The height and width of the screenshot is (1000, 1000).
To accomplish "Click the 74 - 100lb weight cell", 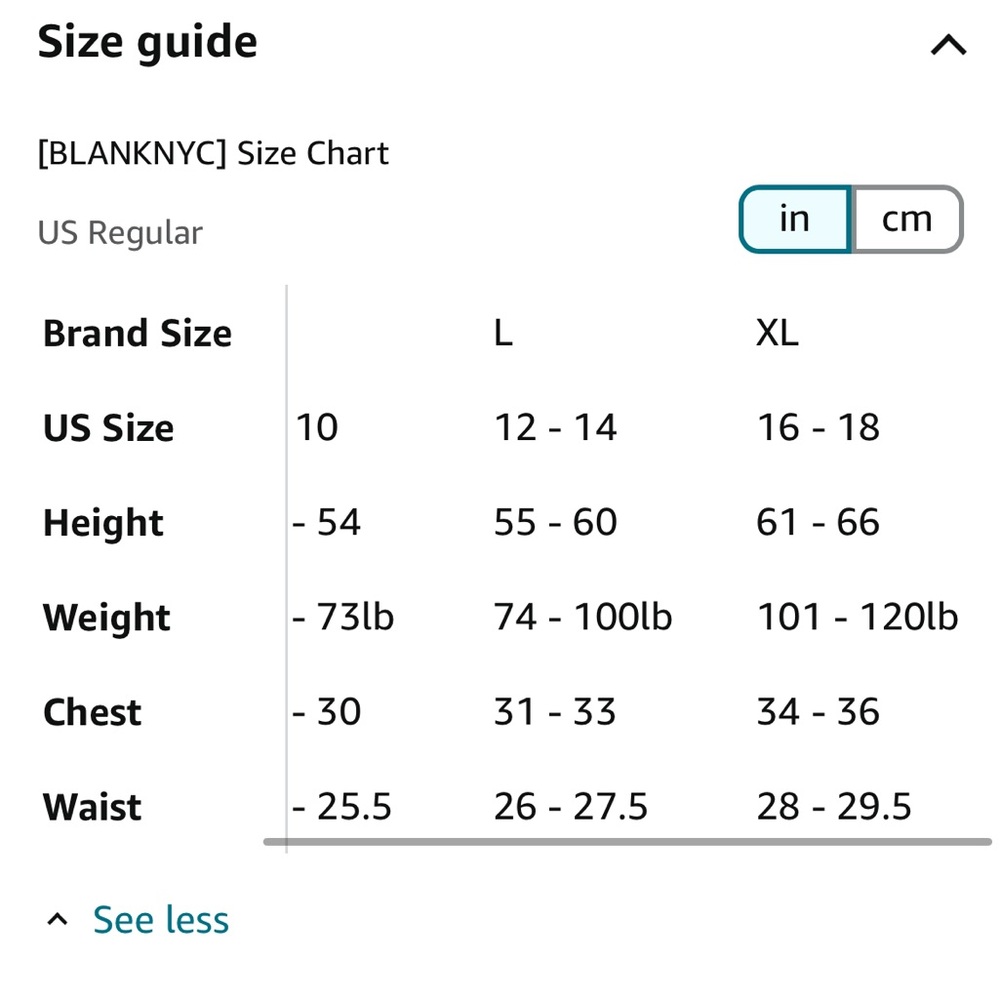I will pyautogui.click(x=582, y=618).
